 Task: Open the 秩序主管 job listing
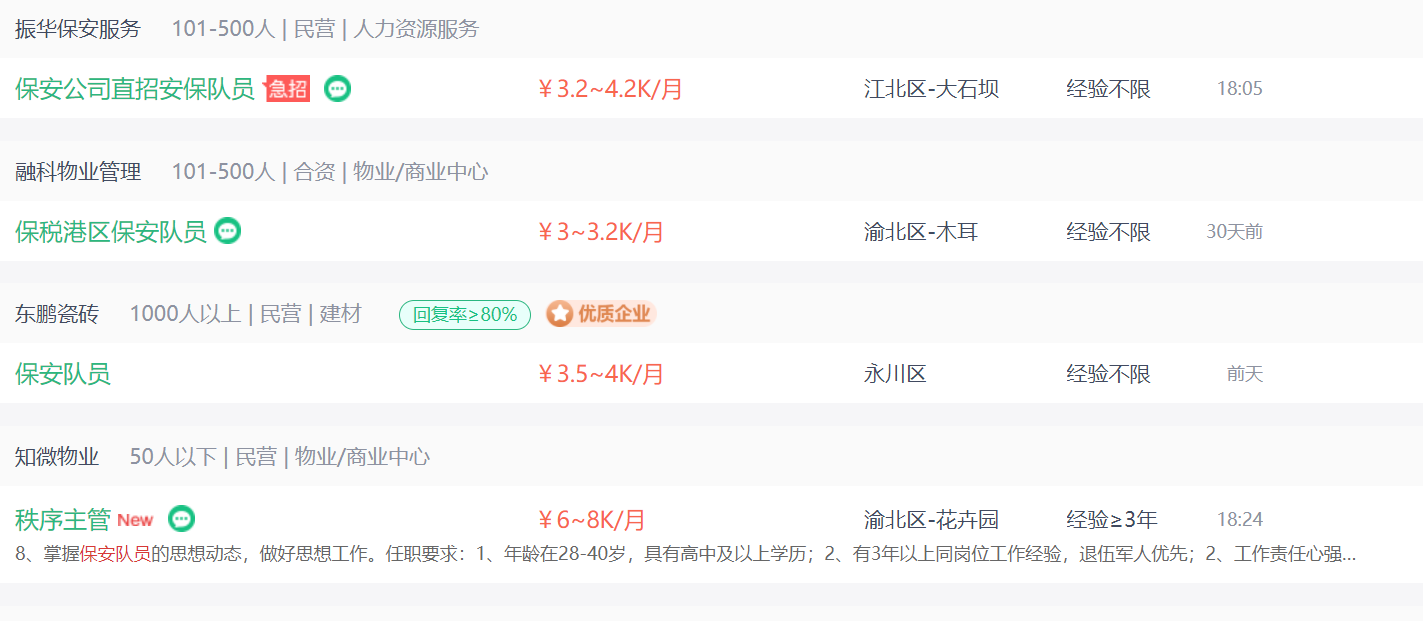point(63,520)
